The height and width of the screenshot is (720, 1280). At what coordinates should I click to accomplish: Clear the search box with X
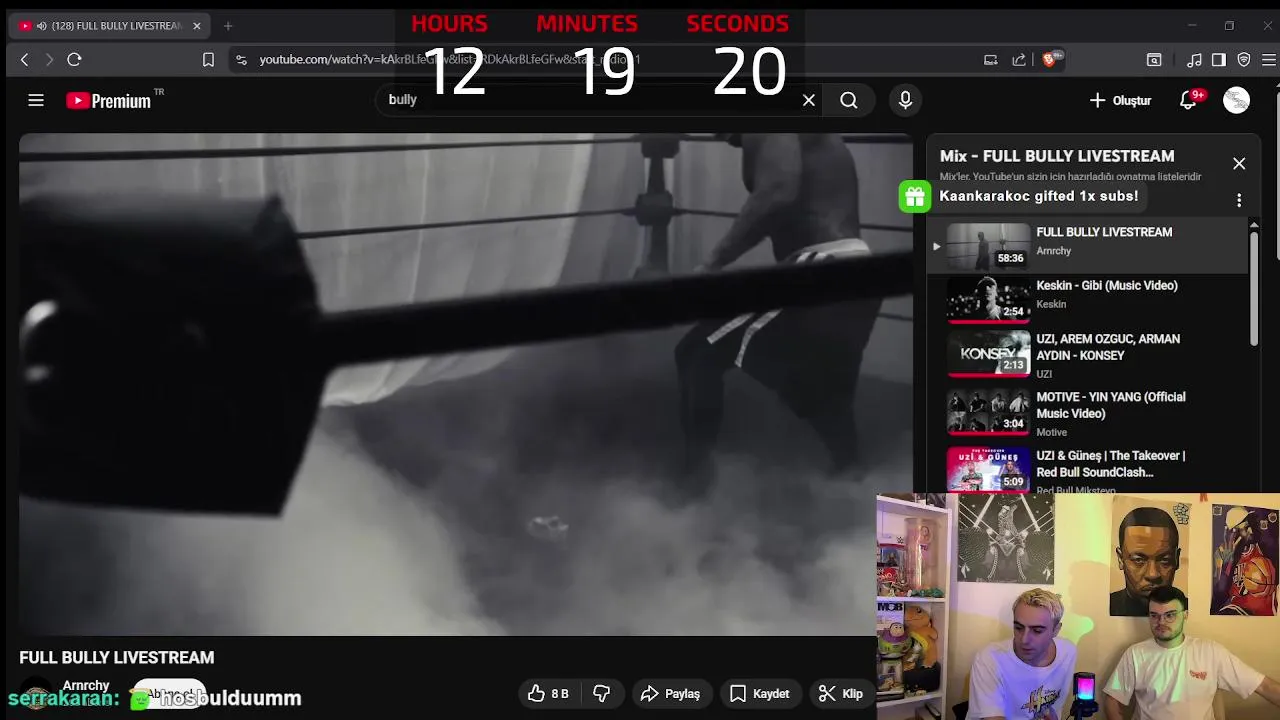coord(809,100)
